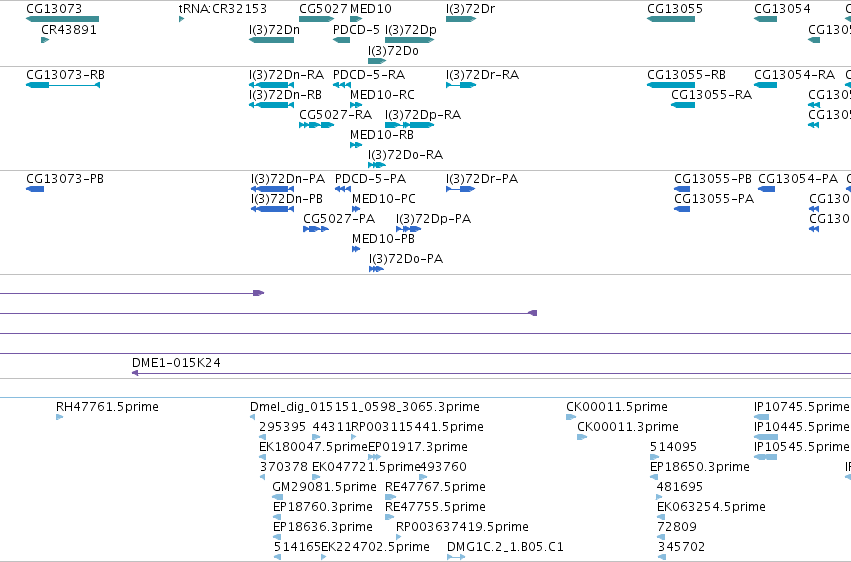The height and width of the screenshot is (562, 851).
Task: Select the CK00011.5prime EST
Action: pos(571,418)
